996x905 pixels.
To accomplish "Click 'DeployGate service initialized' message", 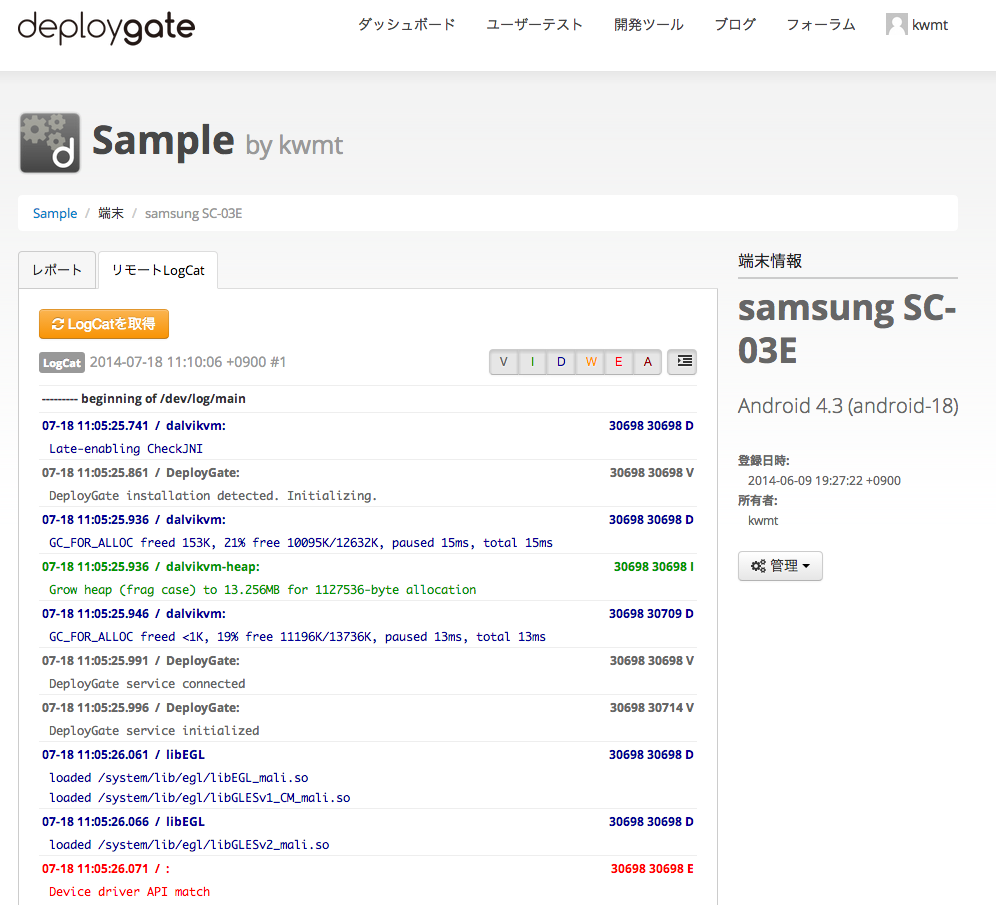I will tap(154, 730).
